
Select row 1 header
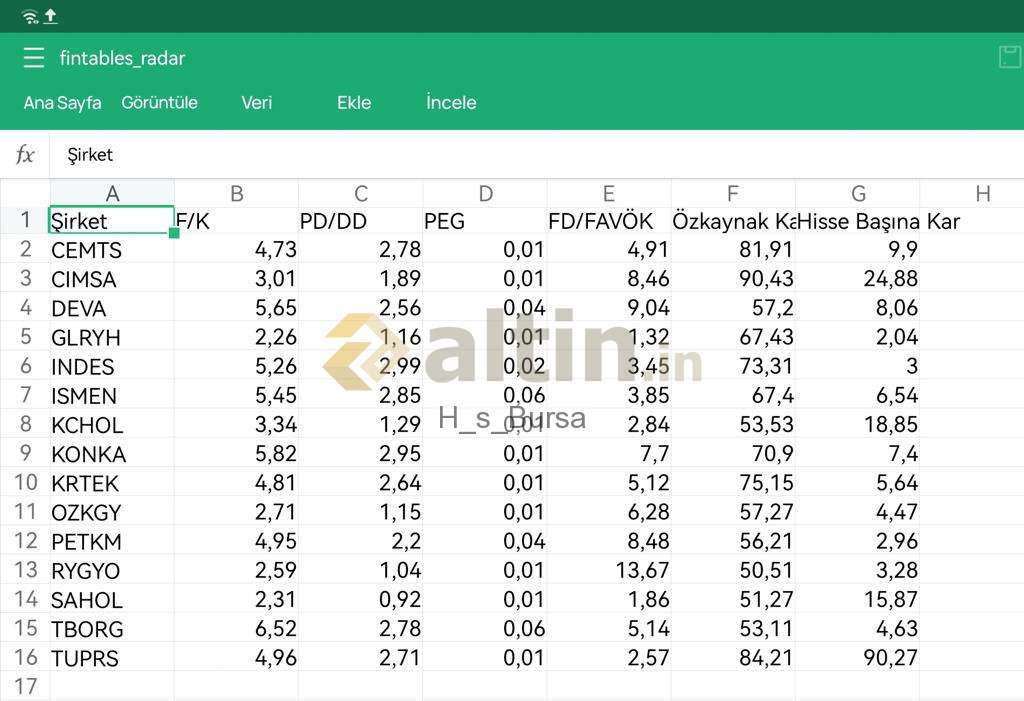point(25,220)
